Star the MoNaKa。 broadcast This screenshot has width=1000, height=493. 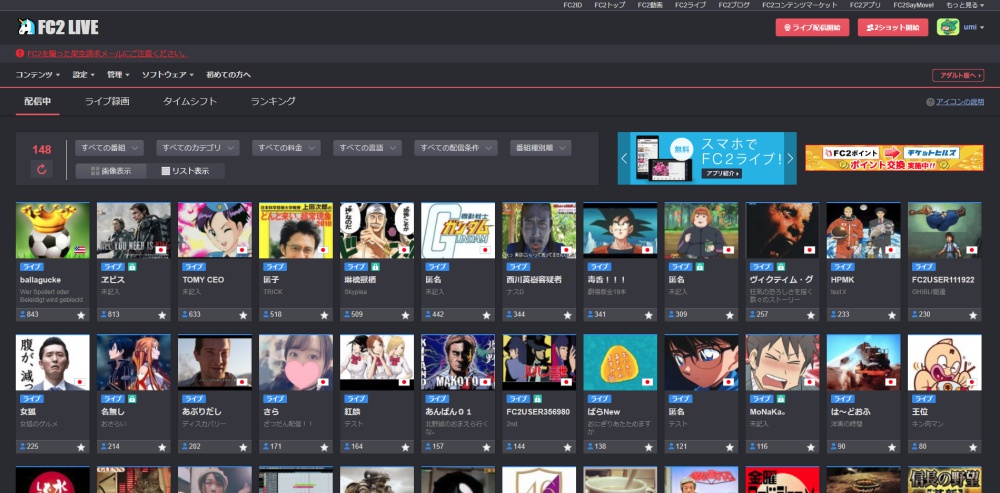point(811,447)
